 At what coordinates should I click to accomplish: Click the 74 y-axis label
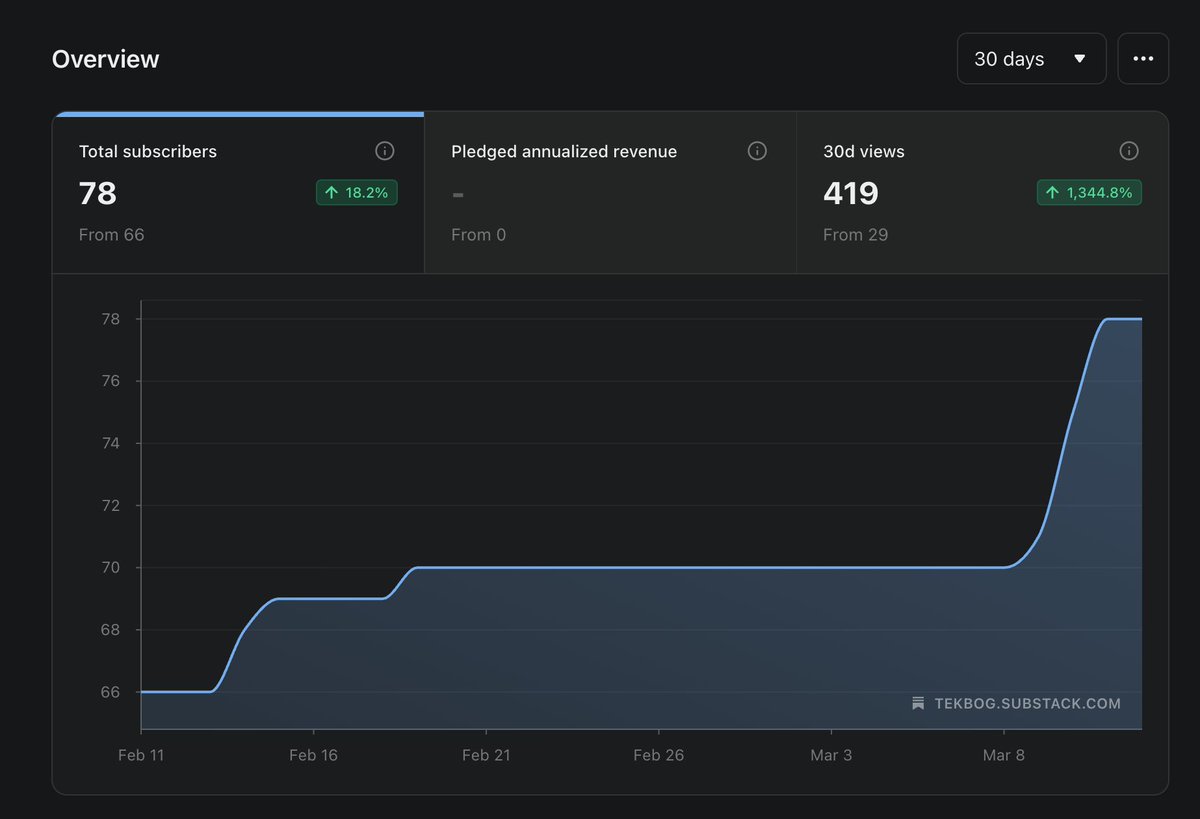coord(110,443)
